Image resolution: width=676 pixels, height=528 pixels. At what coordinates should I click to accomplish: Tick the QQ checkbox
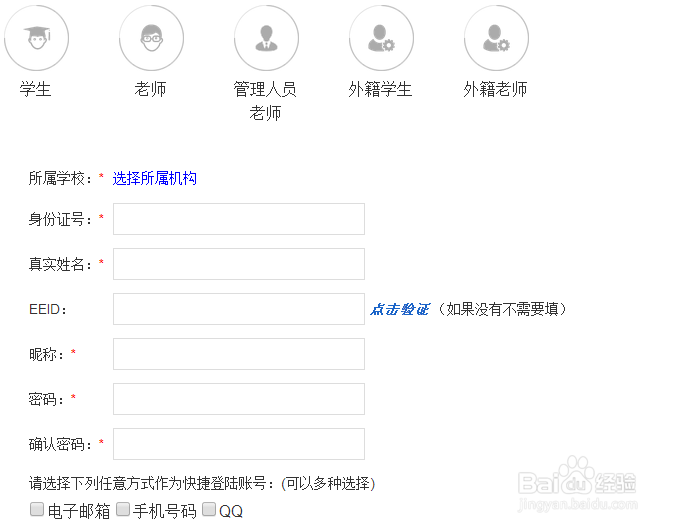point(209,509)
